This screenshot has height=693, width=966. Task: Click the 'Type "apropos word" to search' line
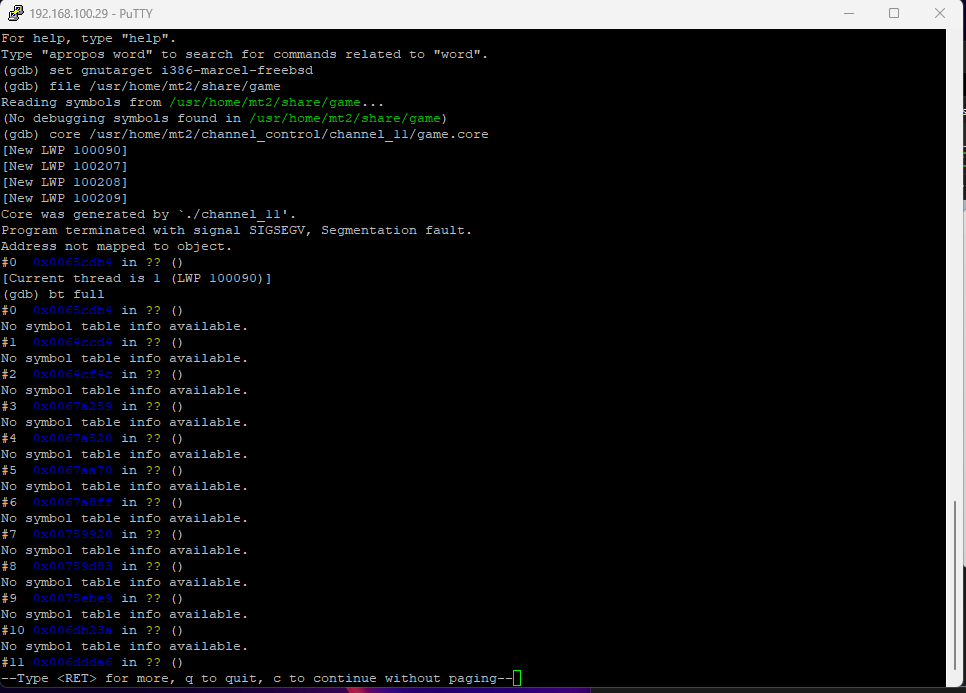245,54
